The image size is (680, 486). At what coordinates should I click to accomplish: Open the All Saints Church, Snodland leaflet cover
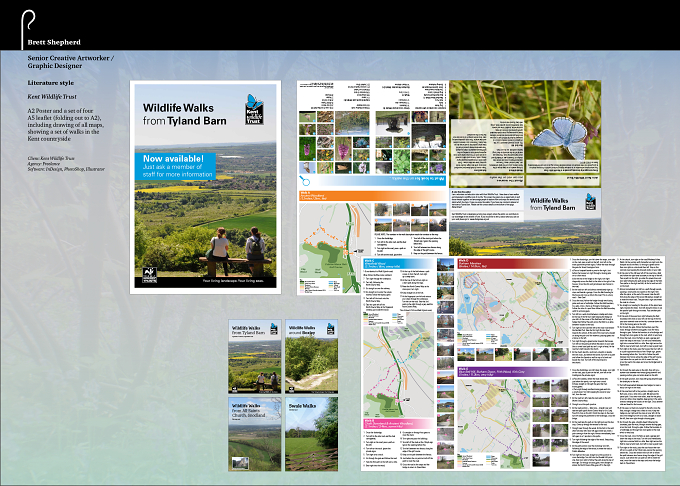coord(255,434)
